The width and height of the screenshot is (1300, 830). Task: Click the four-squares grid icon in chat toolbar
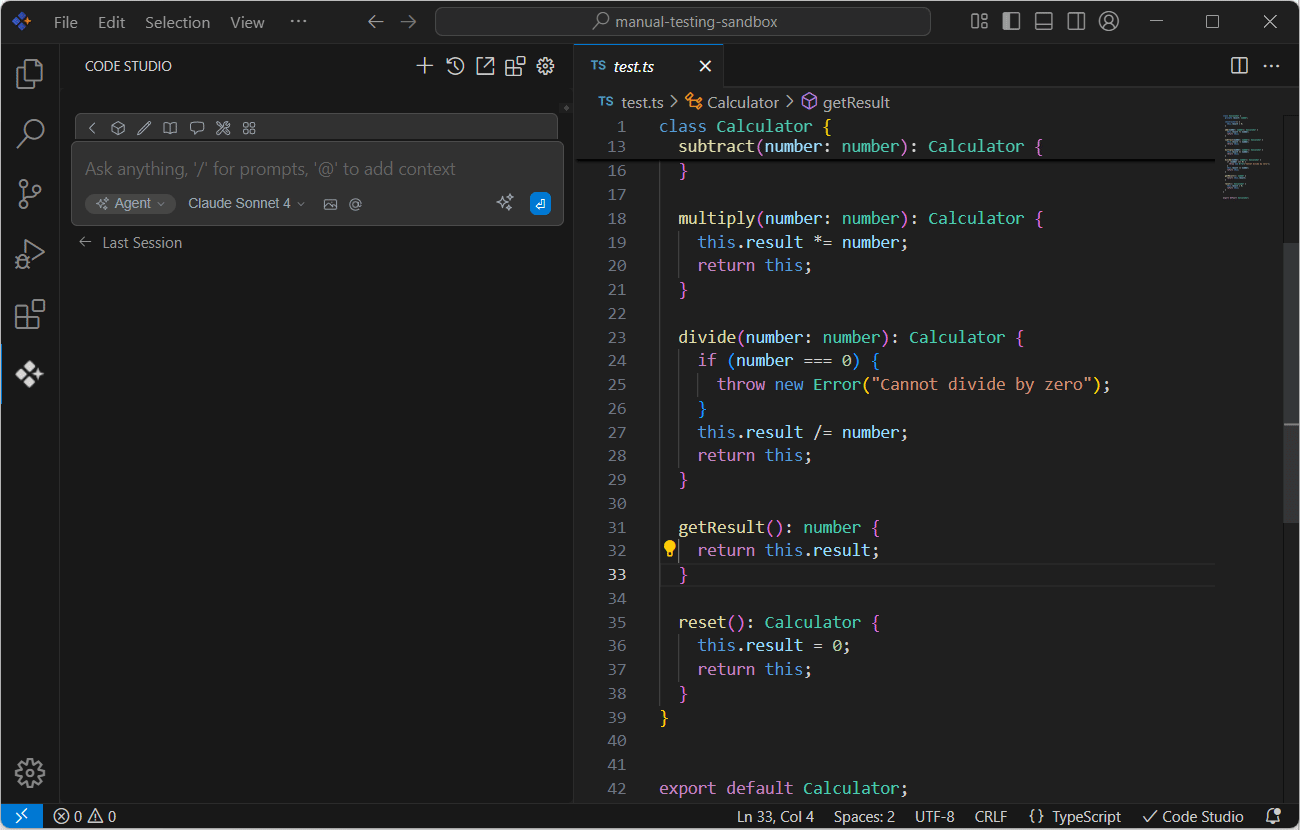[250, 128]
